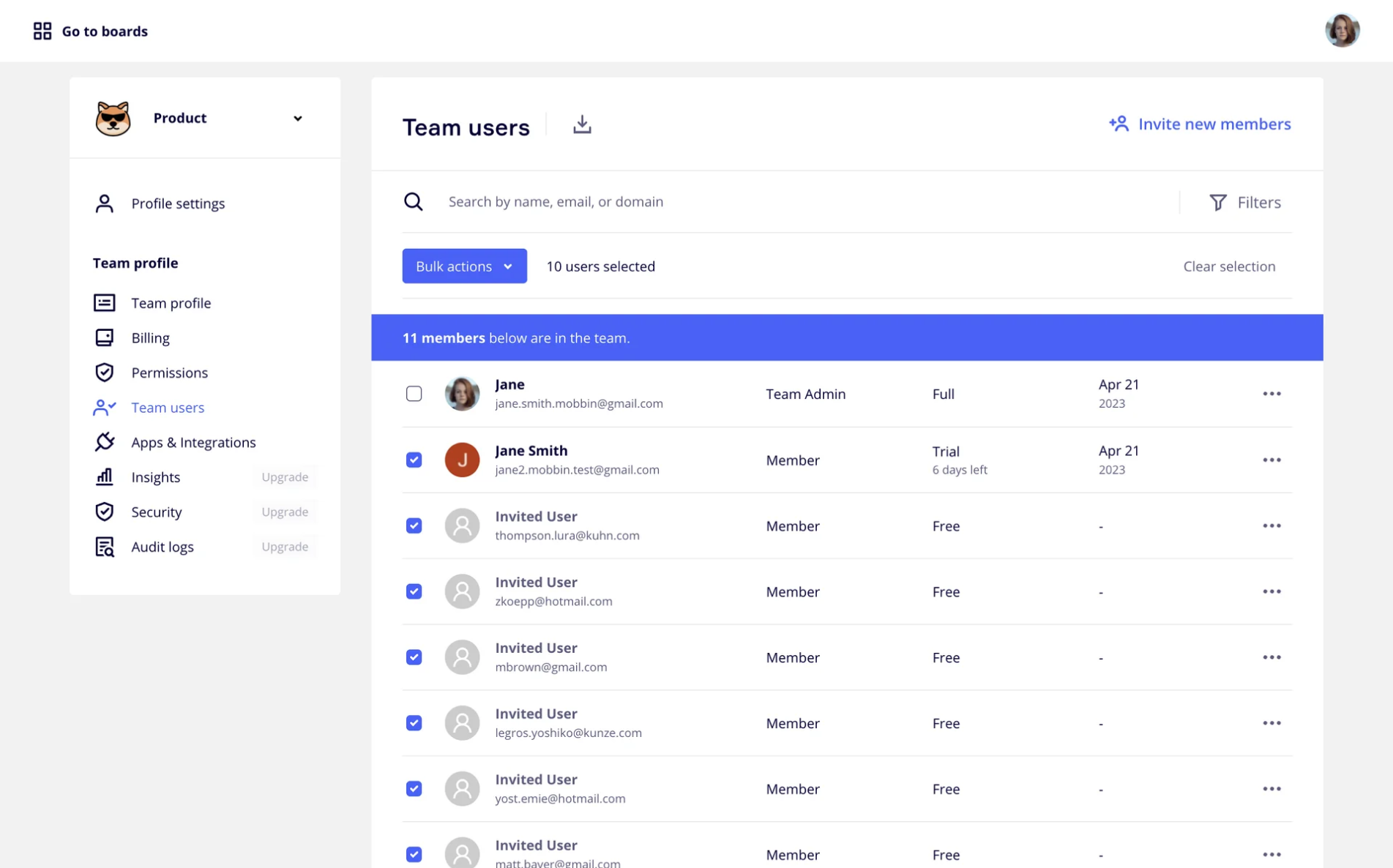This screenshot has height=868, width=1393.
Task: Click Jane Smith's orange J avatar
Action: click(462, 460)
